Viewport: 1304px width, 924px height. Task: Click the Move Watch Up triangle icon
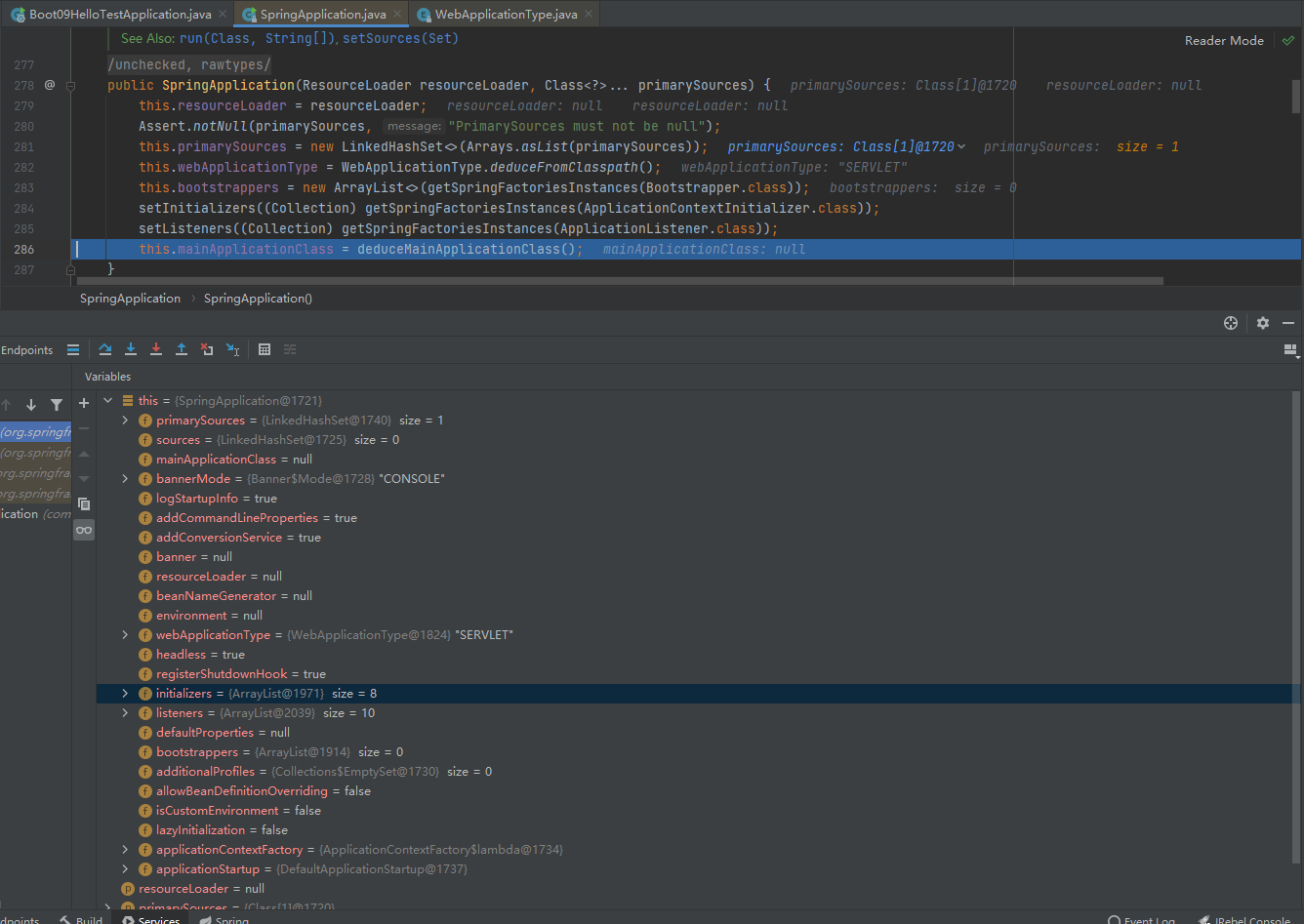point(84,454)
